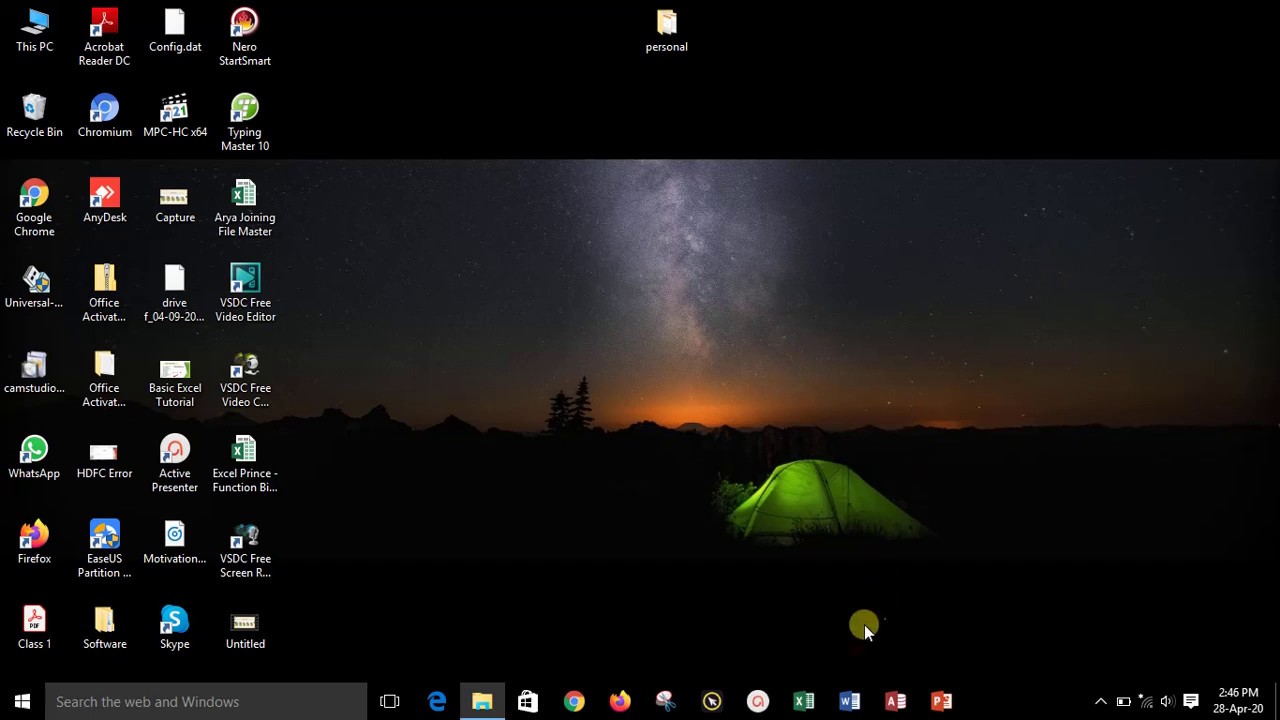Launch Microsoft Edge from taskbar

437,701
